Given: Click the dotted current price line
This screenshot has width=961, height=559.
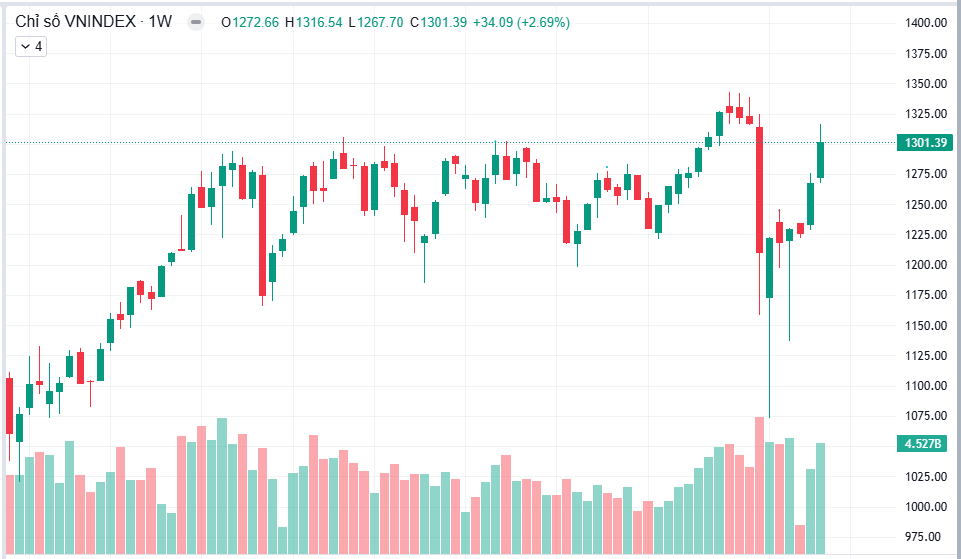Looking at the screenshot, I should coord(450,143).
